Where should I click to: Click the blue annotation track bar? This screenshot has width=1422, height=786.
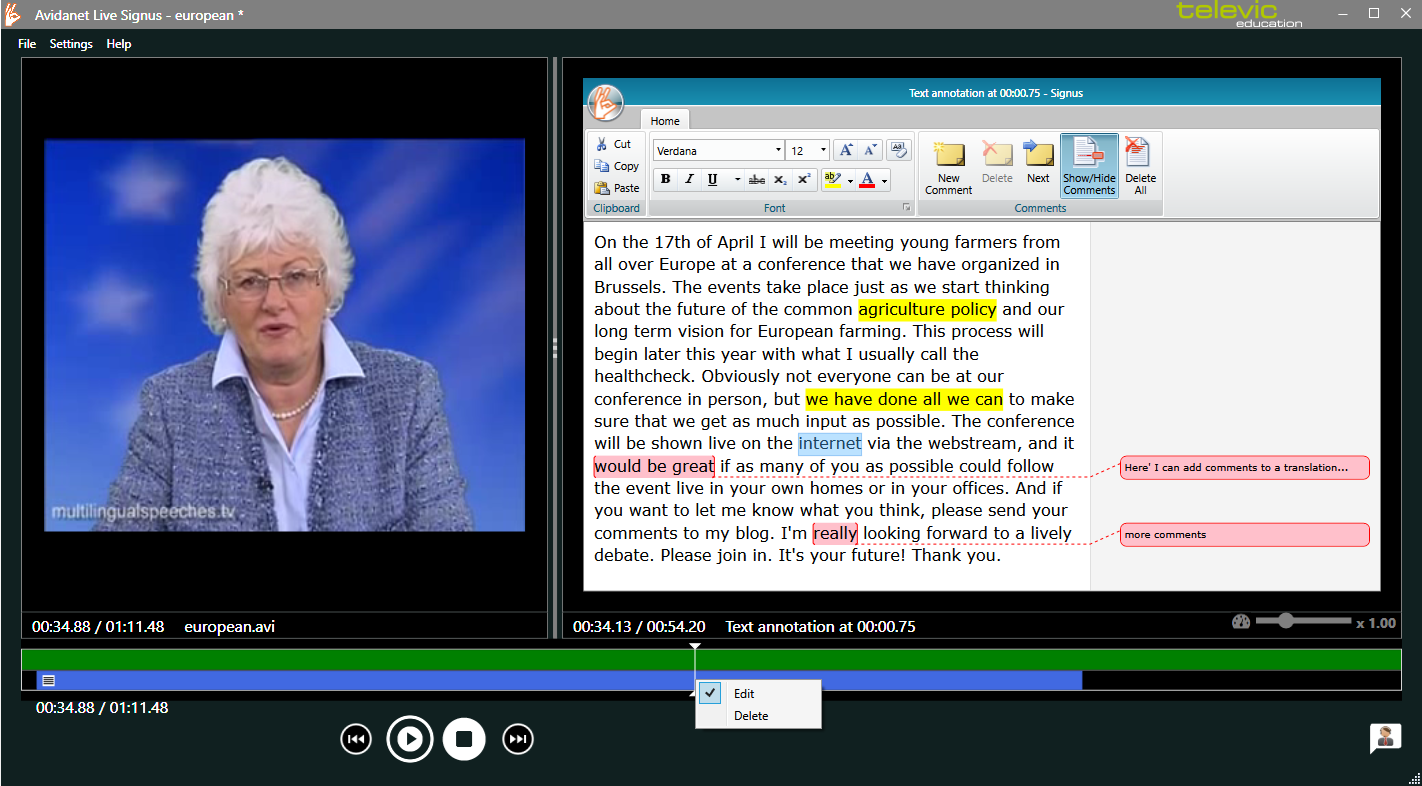pyautogui.click(x=559, y=680)
